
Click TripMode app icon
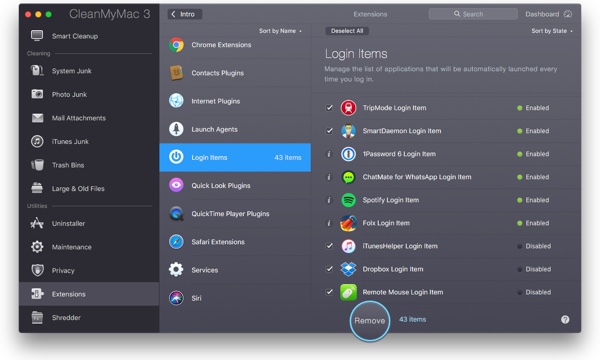tap(348, 108)
